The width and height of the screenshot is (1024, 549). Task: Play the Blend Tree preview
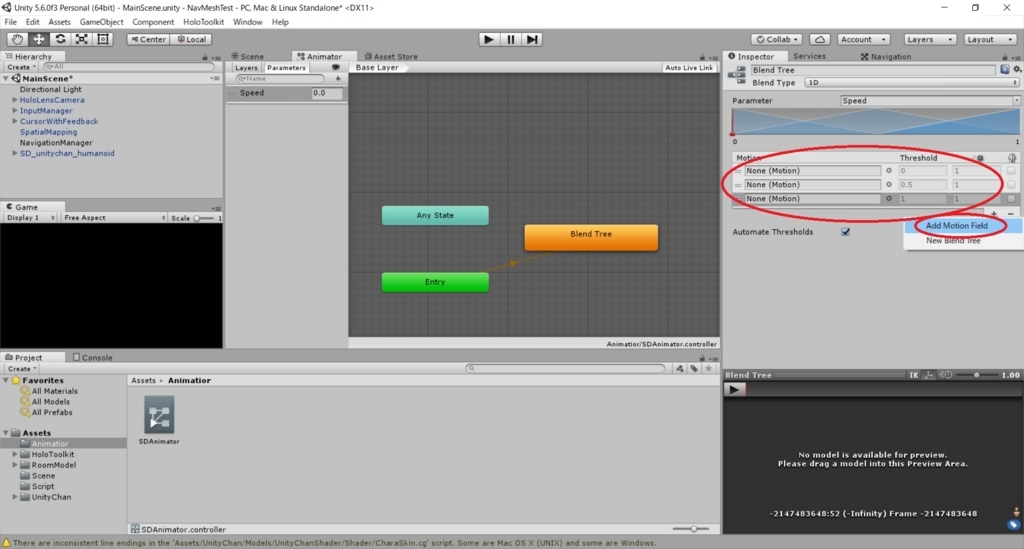[734, 390]
